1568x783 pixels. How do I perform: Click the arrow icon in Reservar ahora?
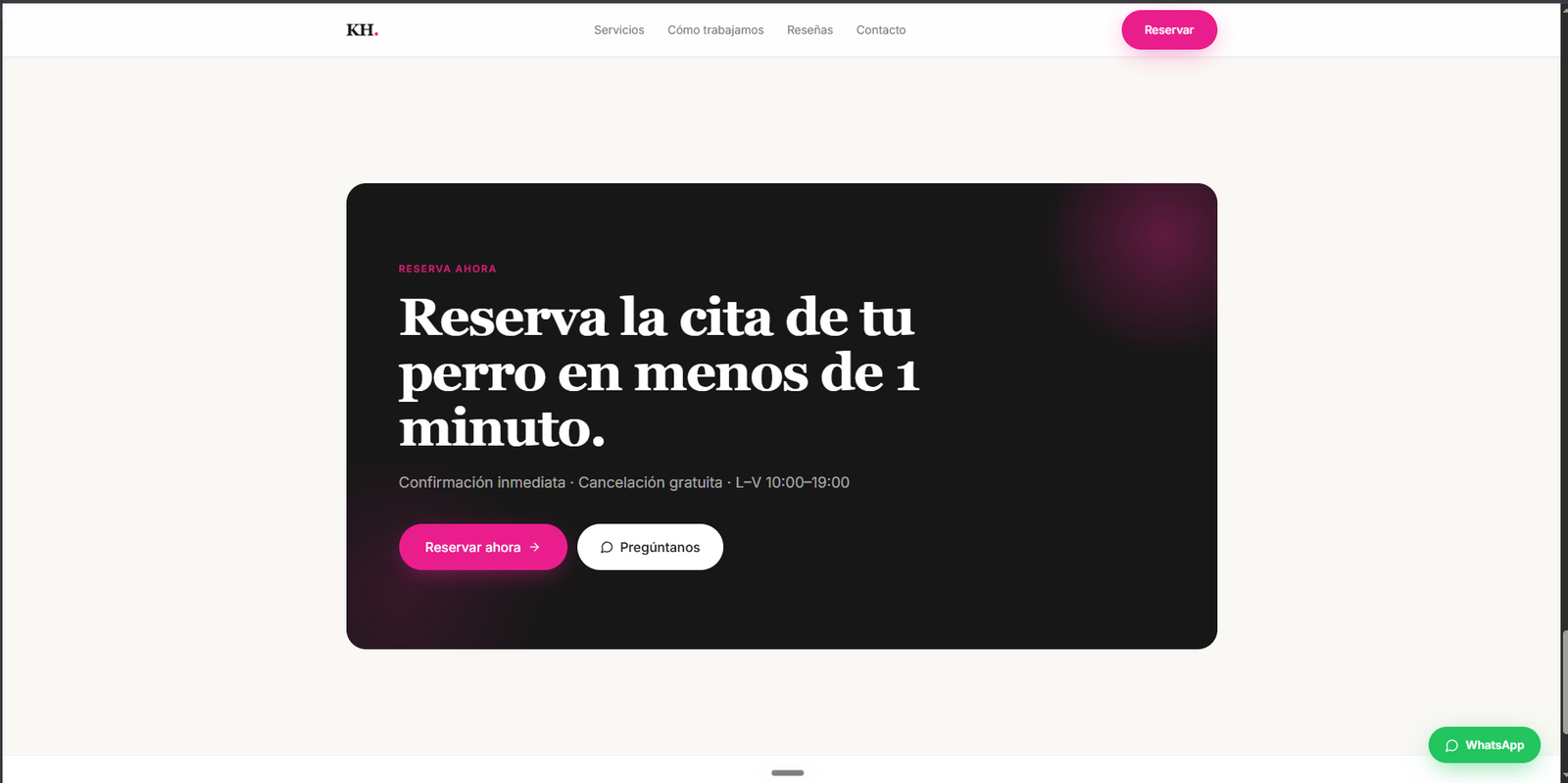click(x=535, y=548)
